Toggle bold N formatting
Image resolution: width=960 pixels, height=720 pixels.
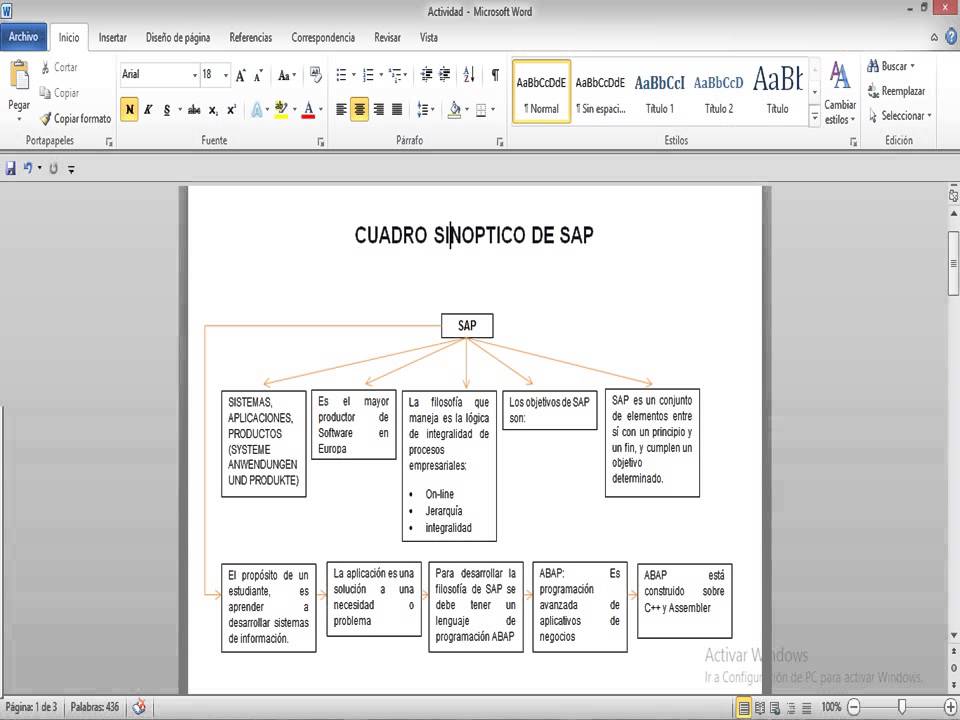(129, 110)
